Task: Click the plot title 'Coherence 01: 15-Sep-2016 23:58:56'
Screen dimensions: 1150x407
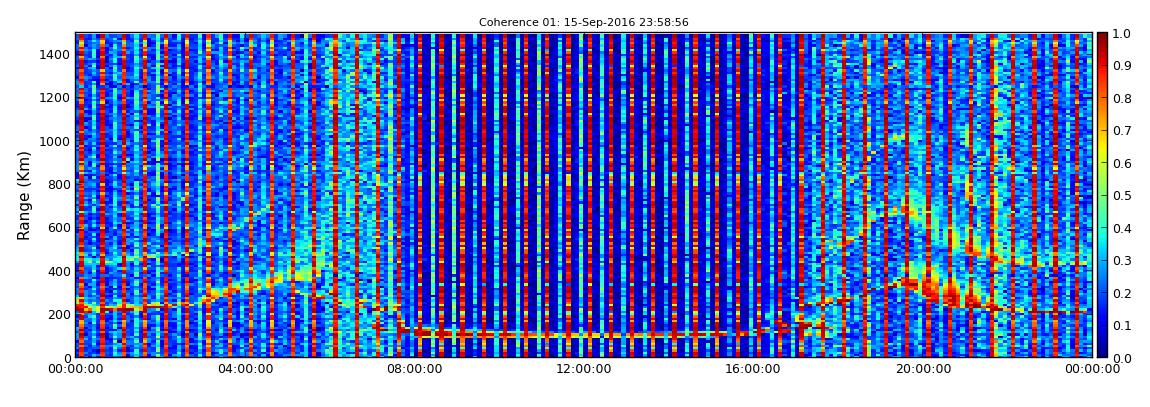Action: 584,23
